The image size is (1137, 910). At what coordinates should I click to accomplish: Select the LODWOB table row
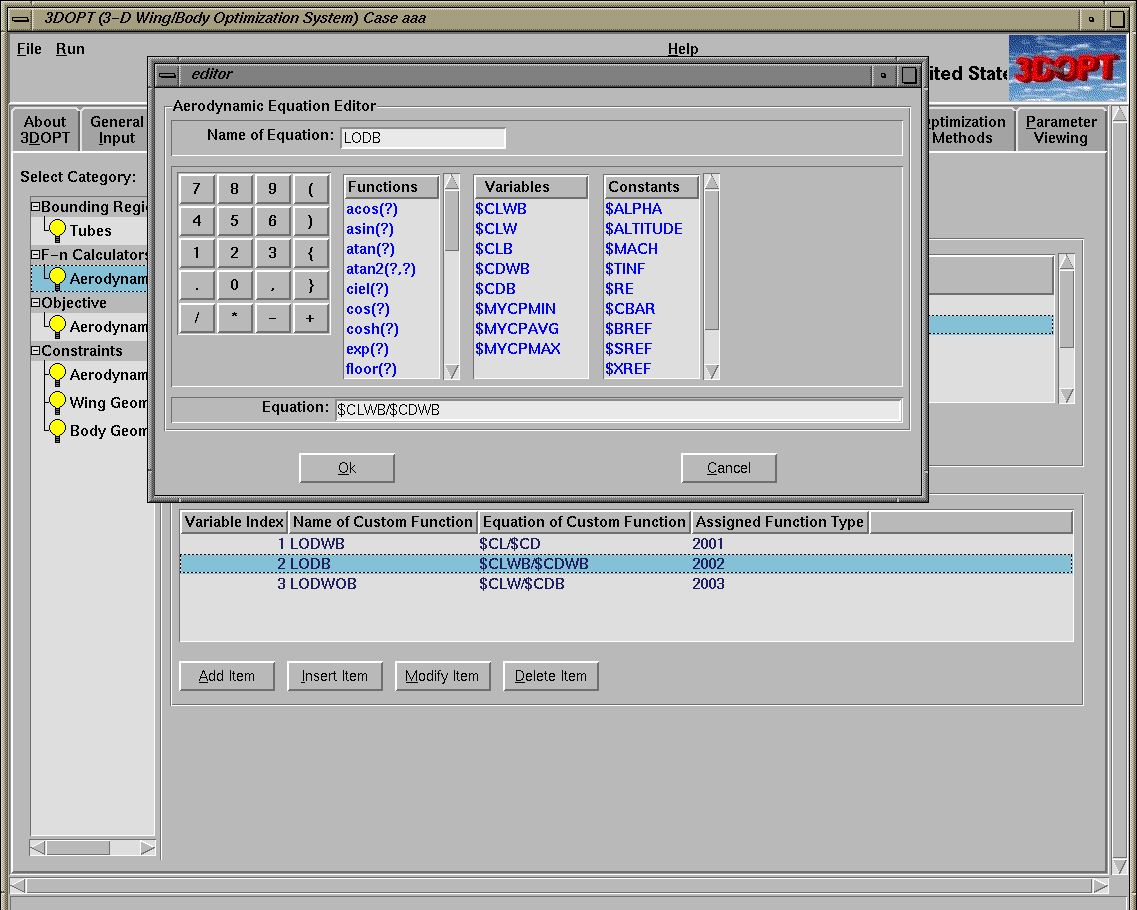coord(626,584)
